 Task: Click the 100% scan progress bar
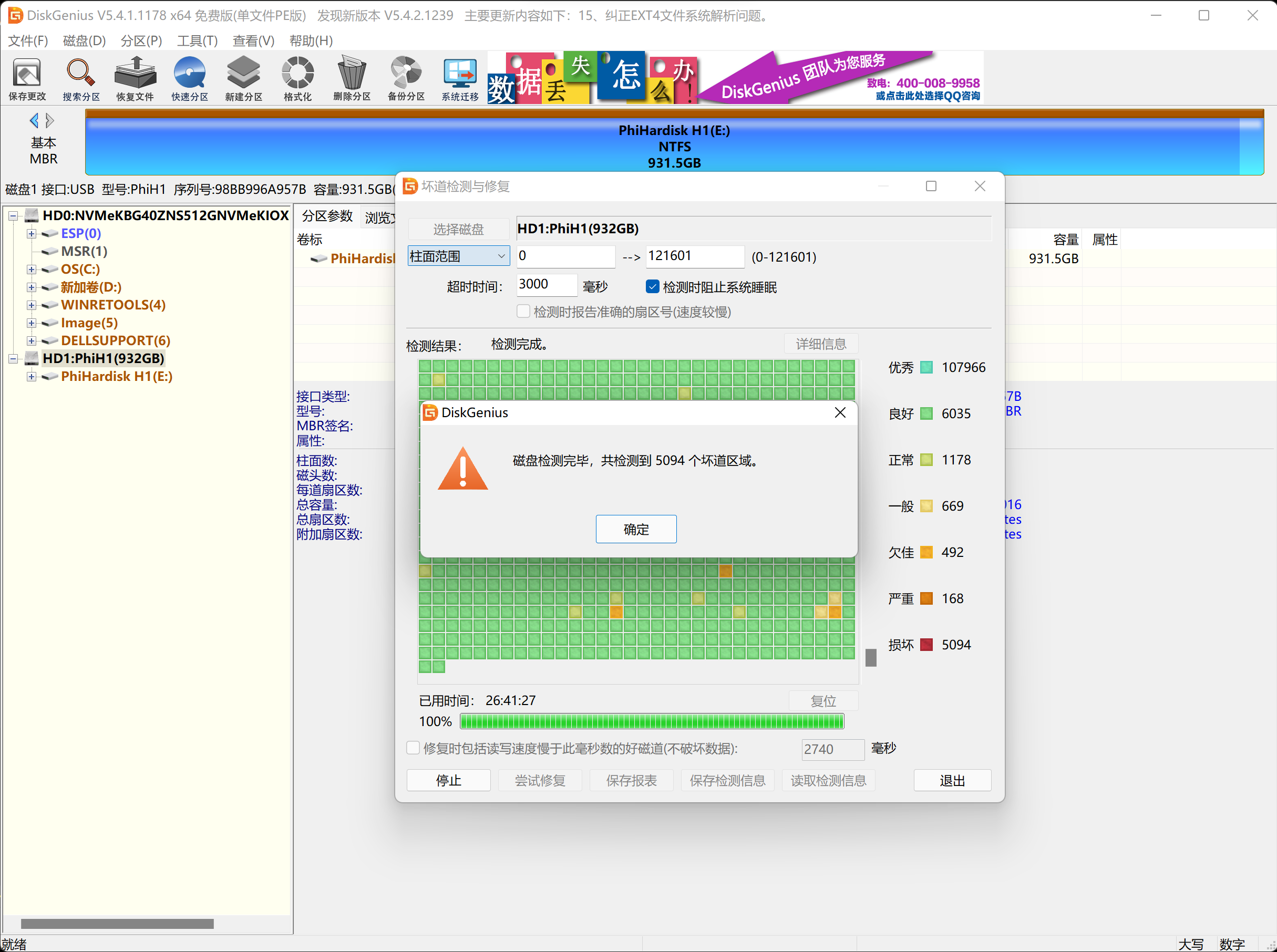click(x=652, y=721)
